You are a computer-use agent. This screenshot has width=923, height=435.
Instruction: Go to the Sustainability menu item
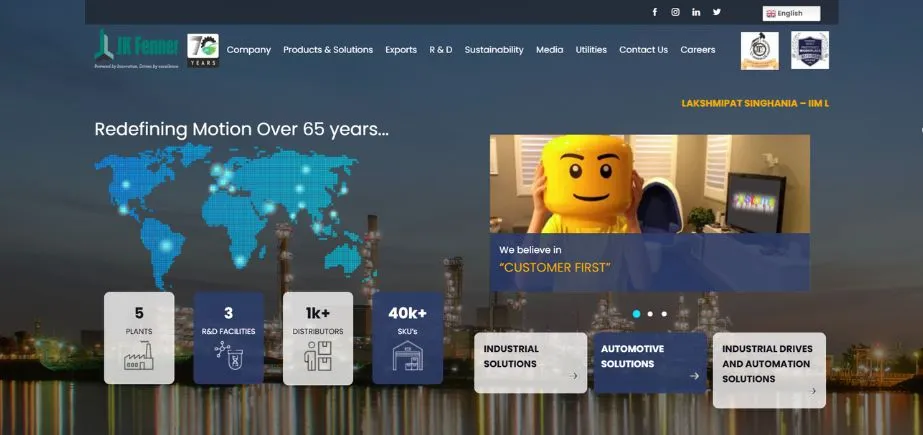click(494, 50)
